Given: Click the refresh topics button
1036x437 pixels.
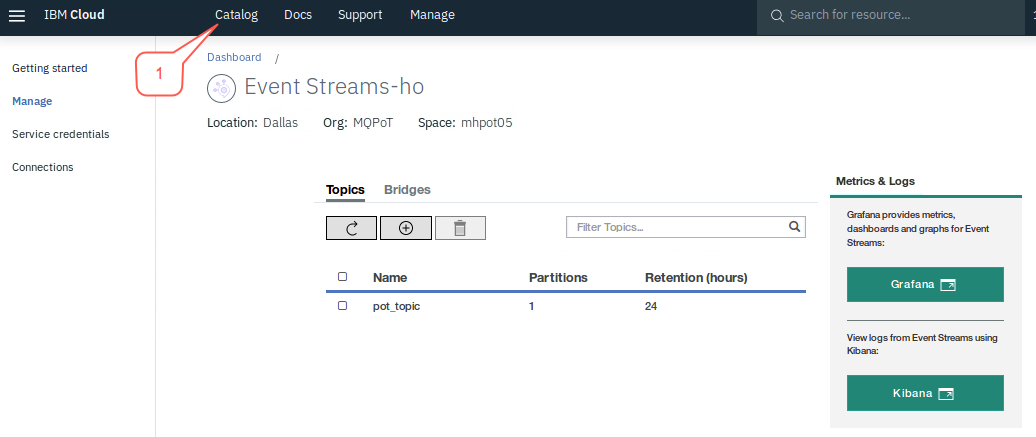Looking at the screenshot, I should coord(352,228).
